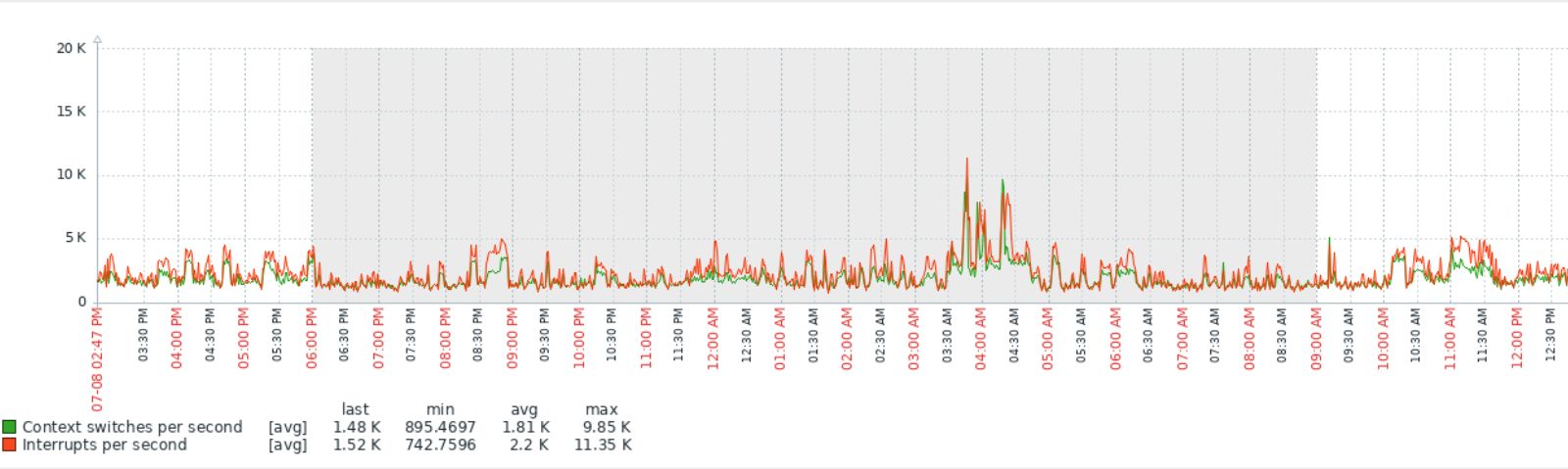Click the 12:30 PM time axis label
The height and width of the screenshot is (469, 1568).
coord(1550,335)
